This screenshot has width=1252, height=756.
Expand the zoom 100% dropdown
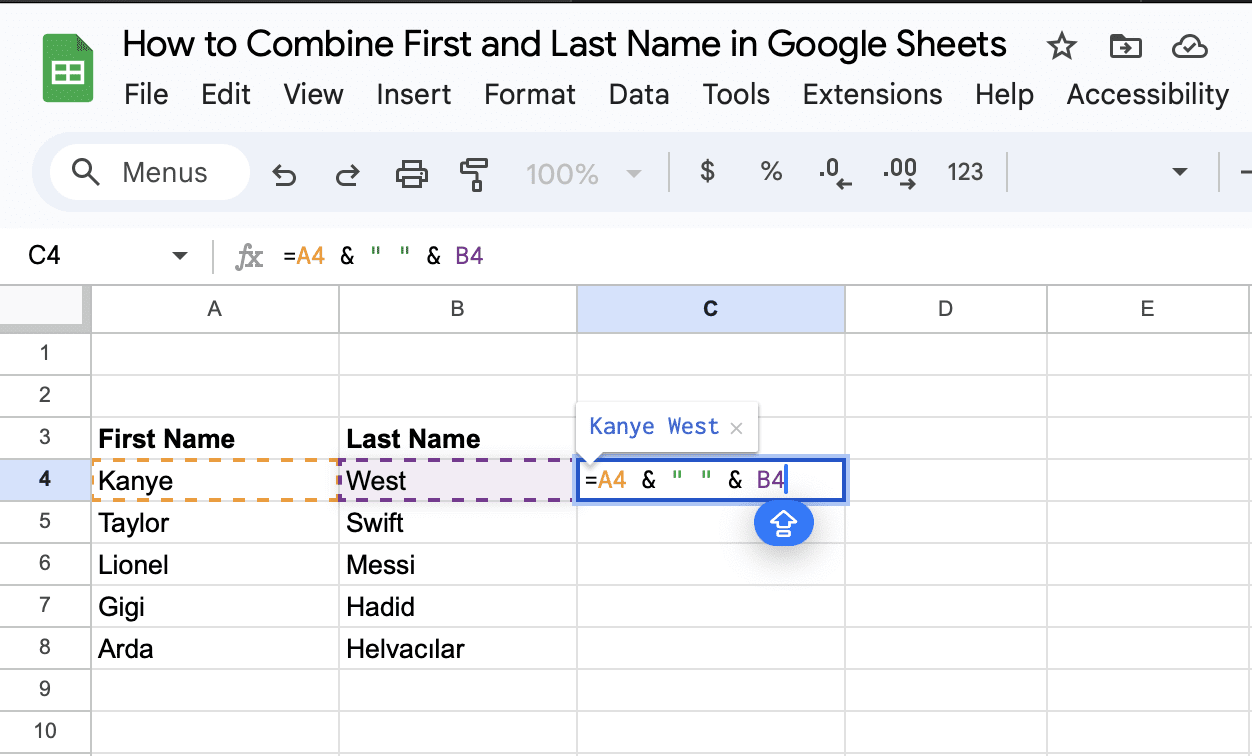[632, 173]
